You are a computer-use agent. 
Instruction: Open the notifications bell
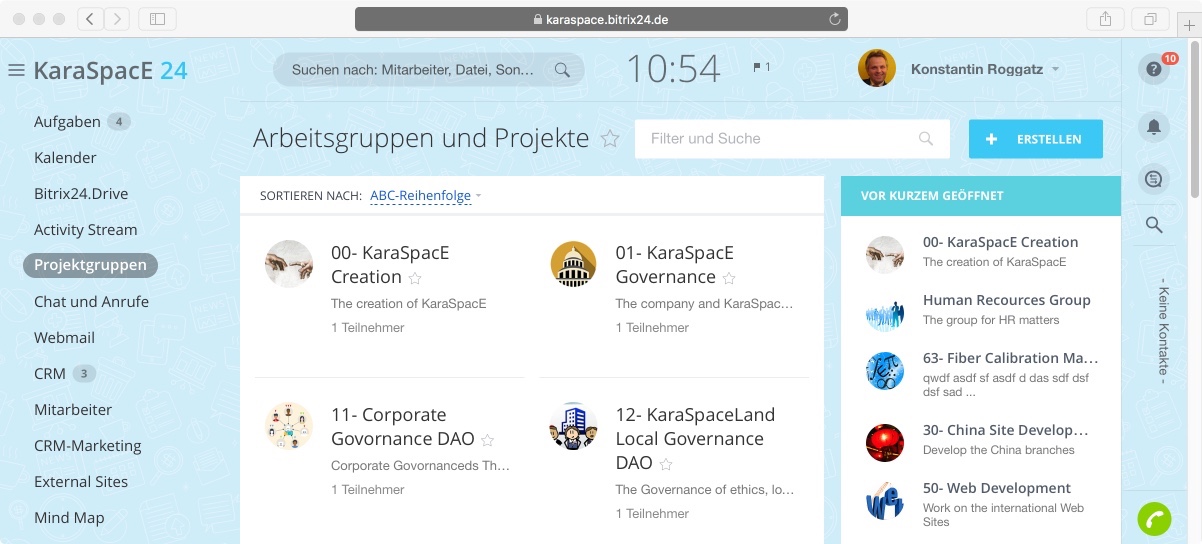1154,126
